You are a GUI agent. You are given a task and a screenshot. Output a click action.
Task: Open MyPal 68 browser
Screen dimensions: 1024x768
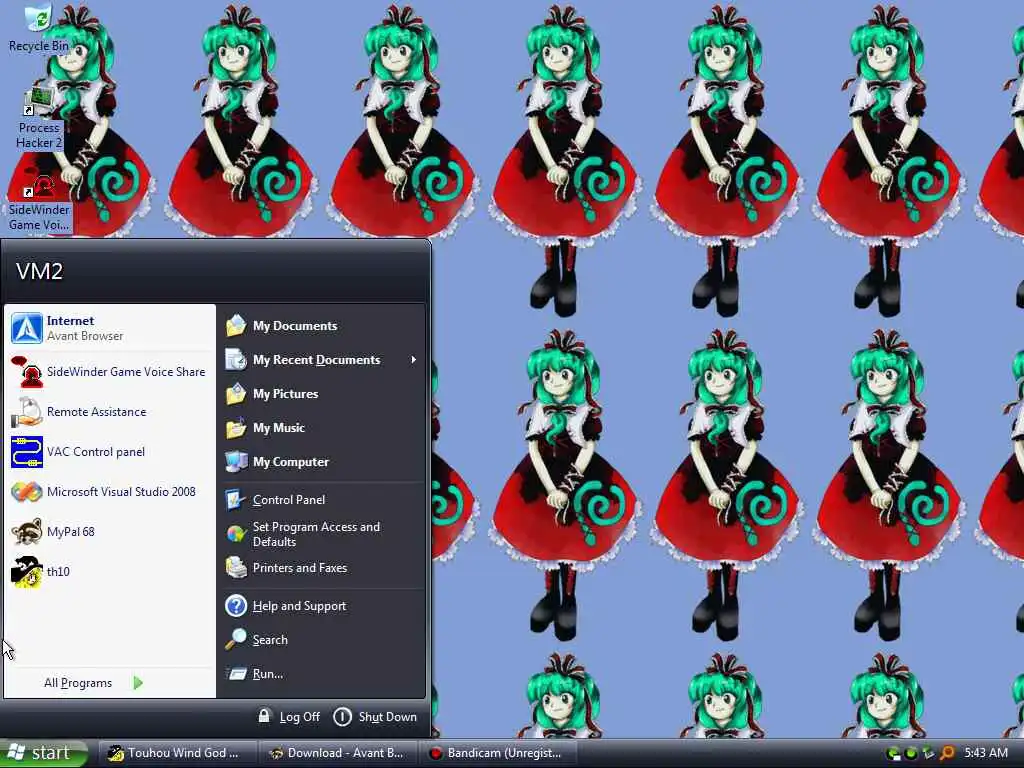click(110, 532)
